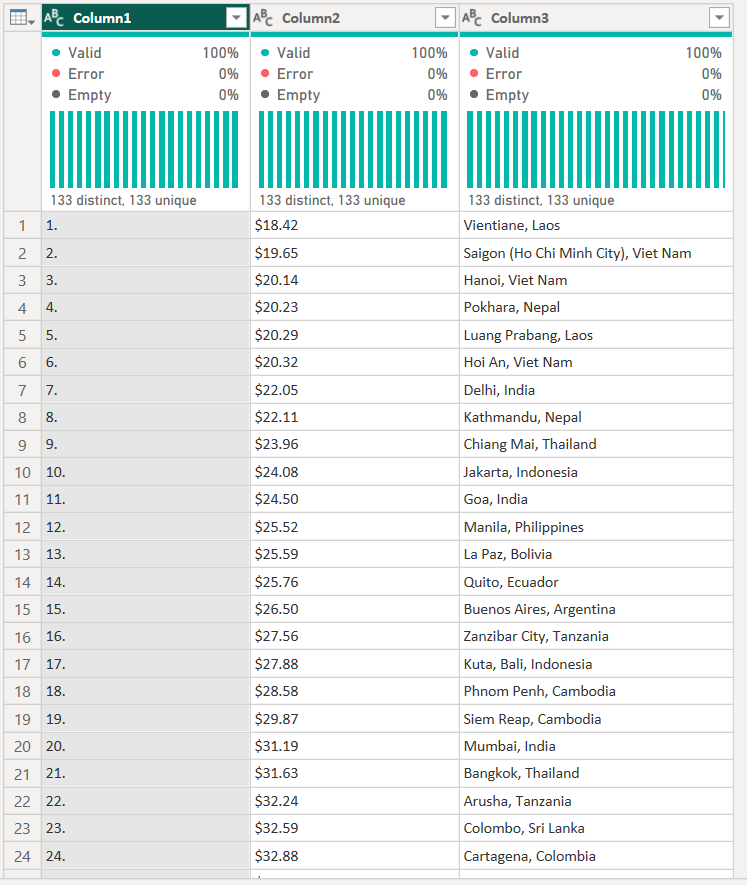Open the Column1 filter dropdown
This screenshot has height=885, width=747.
[236, 18]
